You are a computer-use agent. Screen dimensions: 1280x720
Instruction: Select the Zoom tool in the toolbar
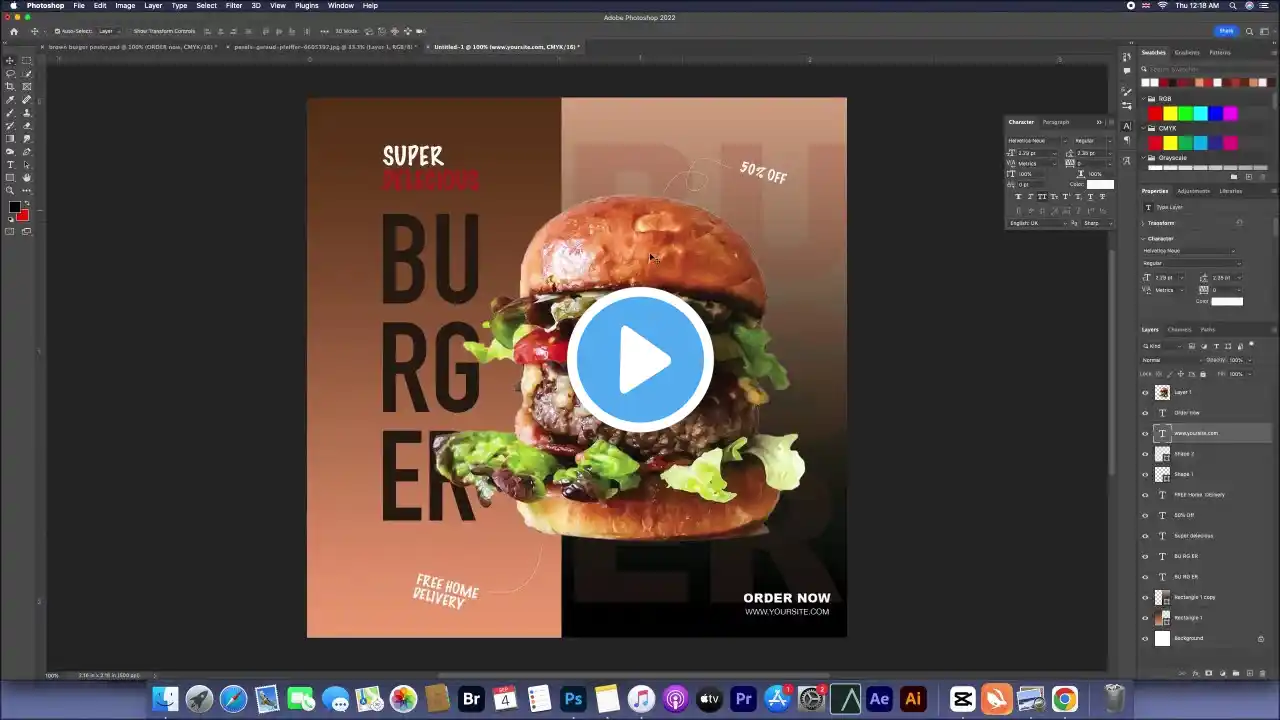coord(11,191)
